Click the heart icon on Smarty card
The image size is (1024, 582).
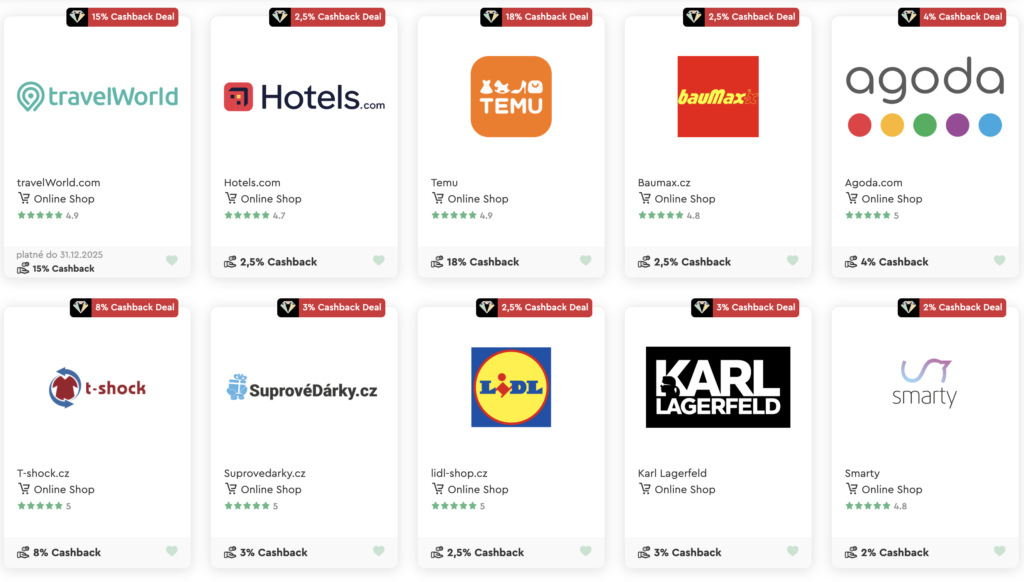click(1000, 551)
